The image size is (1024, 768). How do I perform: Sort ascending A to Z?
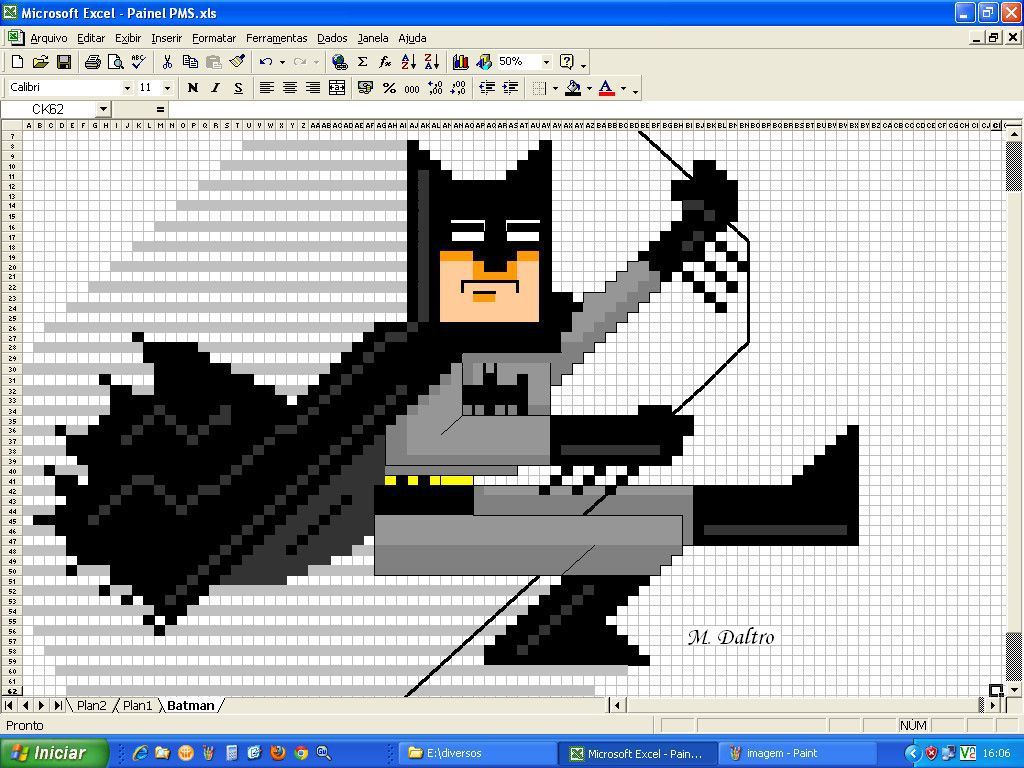pos(409,62)
